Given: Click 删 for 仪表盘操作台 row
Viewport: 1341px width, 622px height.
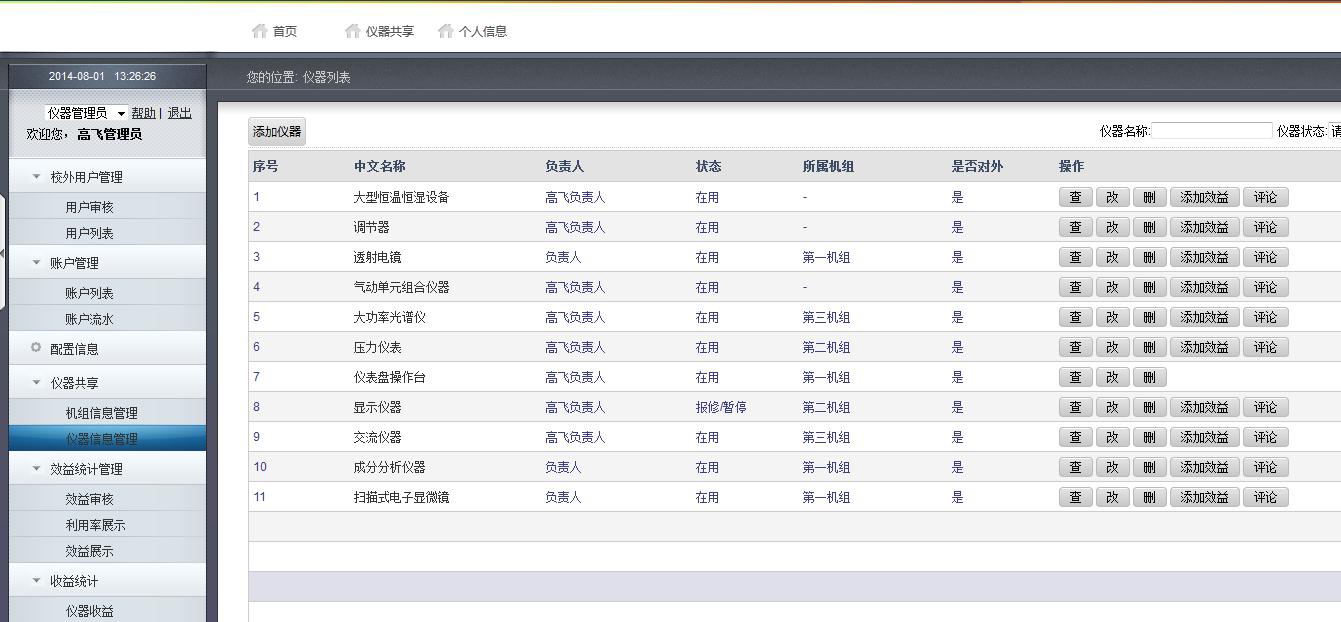Looking at the screenshot, I should pyautogui.click(x=1149, y=377).
